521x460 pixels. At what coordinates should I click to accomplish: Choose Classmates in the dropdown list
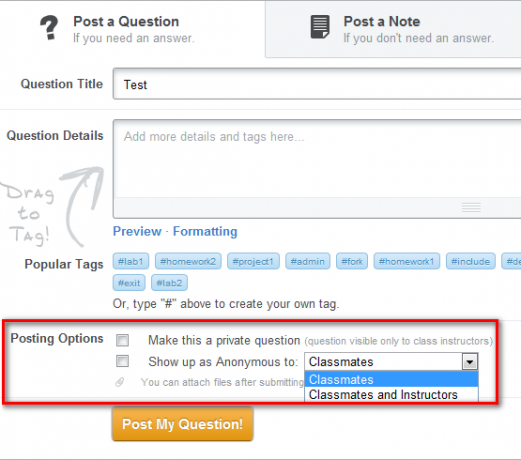[x=391, y=379]
